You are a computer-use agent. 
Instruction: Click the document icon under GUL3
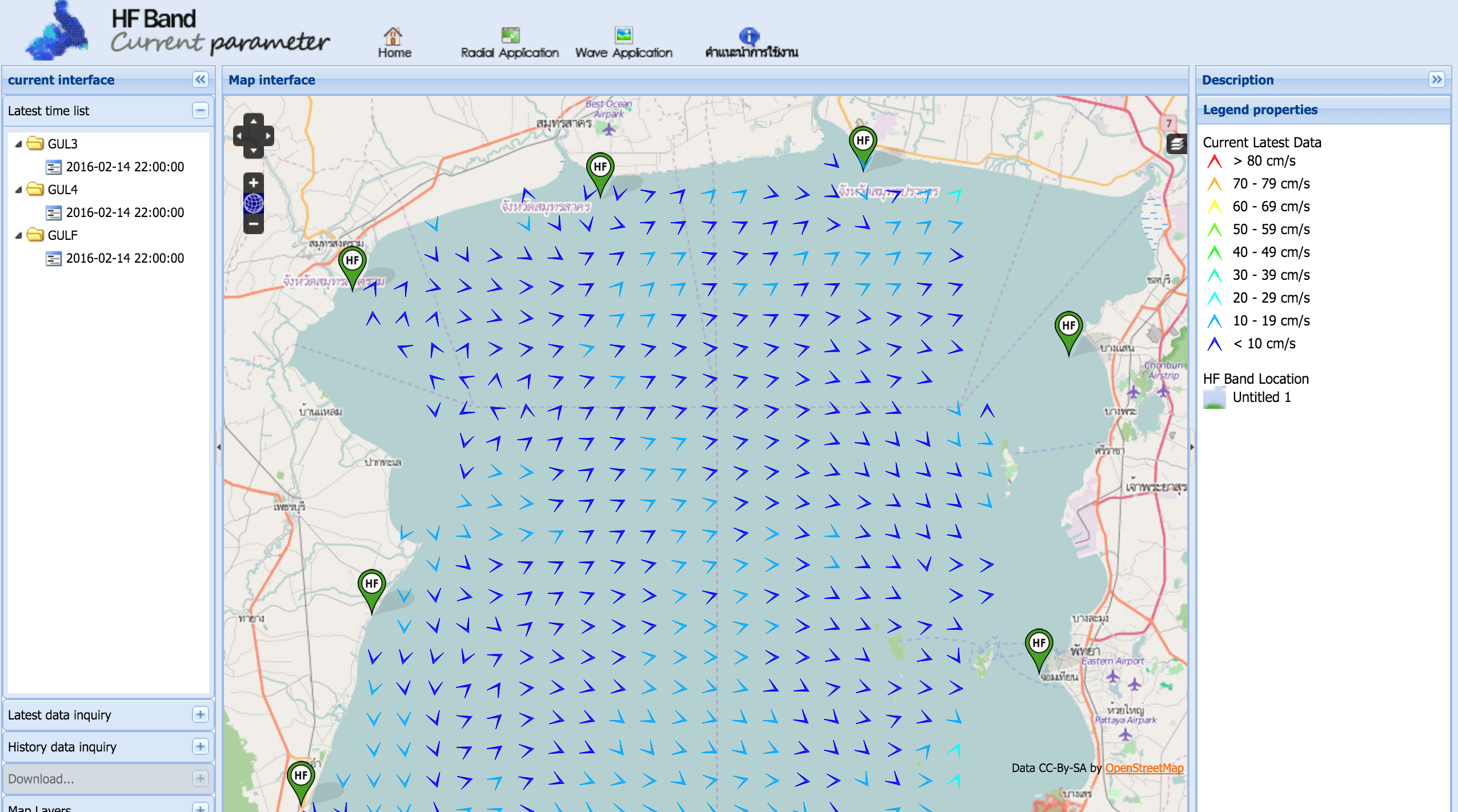(x=54, y=167)
